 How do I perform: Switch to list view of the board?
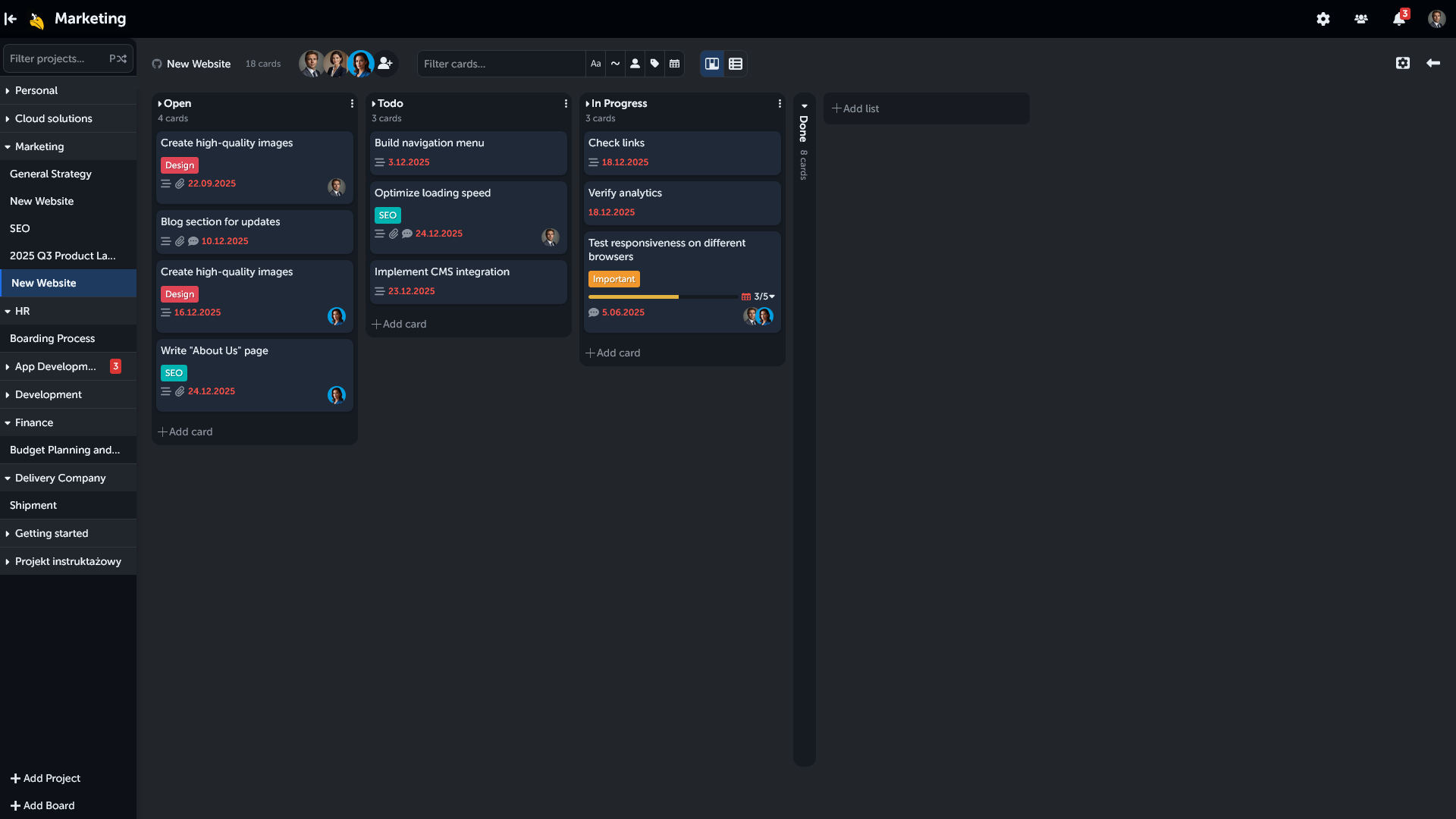point(734,64)
